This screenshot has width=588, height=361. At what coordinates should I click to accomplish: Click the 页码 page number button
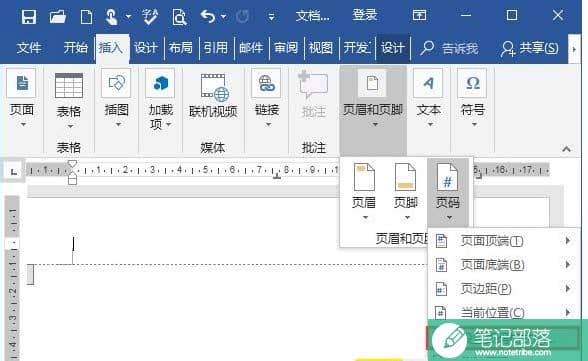click(448, 192)
